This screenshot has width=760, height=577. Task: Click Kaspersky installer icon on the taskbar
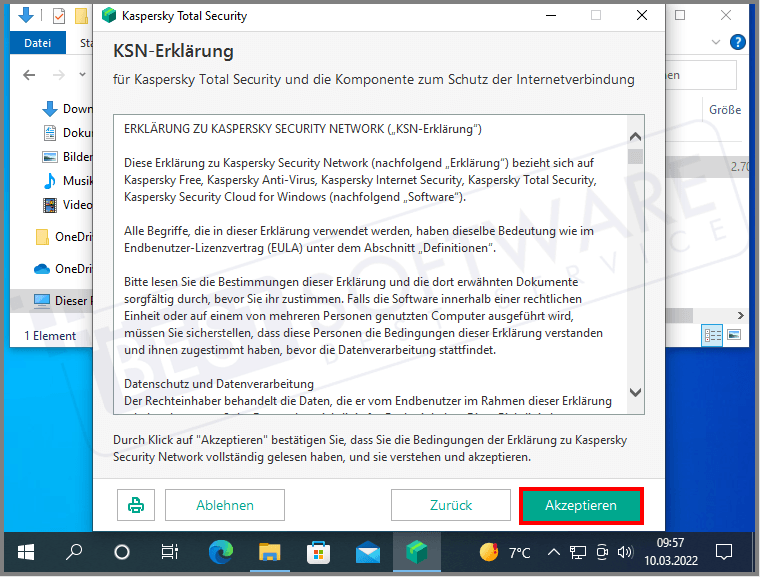pyautogui.click(x=417, y=552)
